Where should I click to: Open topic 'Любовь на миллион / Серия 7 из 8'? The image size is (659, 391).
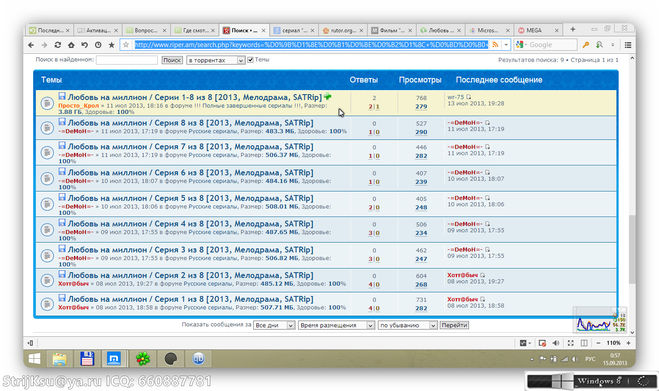coord(190,146)
